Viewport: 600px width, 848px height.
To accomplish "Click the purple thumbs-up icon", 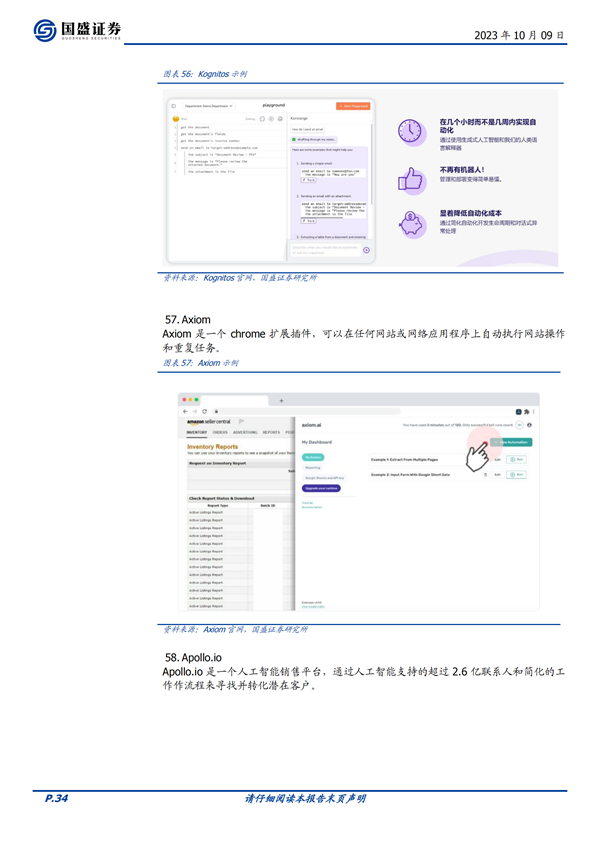I will point(411,180).
